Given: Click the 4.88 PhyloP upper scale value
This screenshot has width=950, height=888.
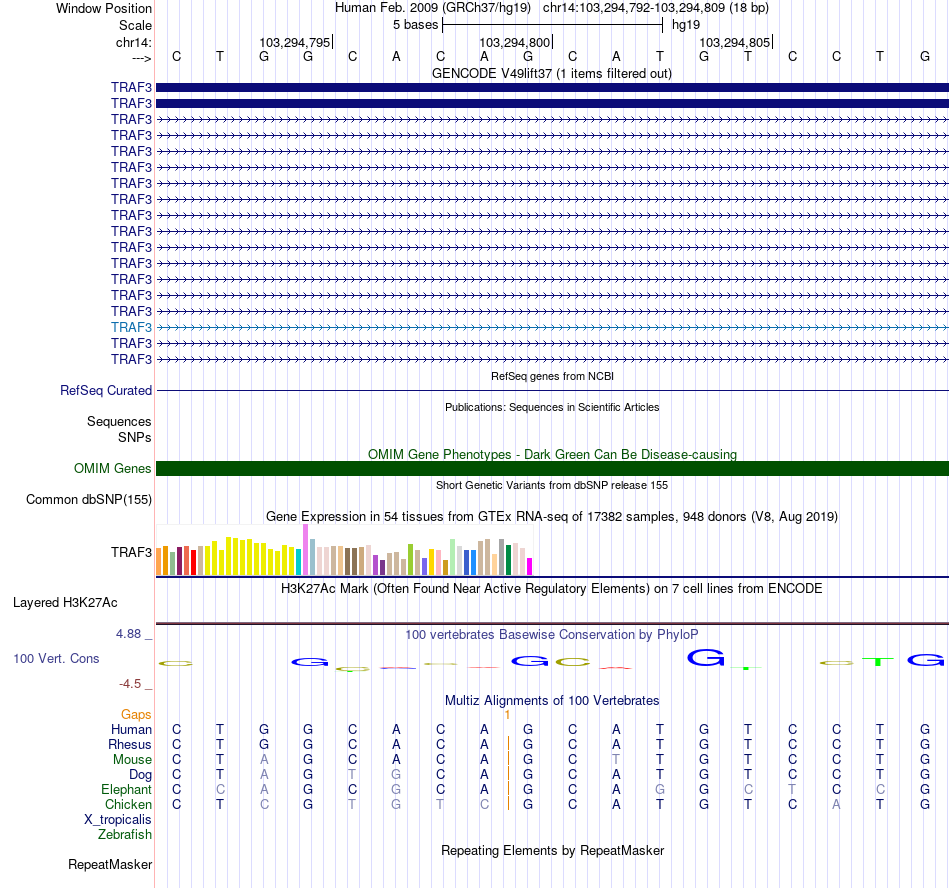Looking at the screenshot, I should pyautogui.click(x=128, y=634).
